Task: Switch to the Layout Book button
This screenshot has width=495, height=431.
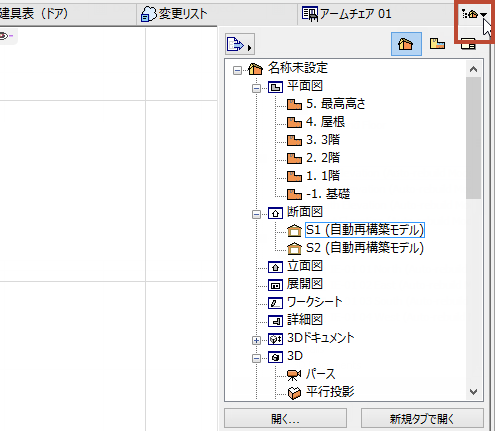Action: 468,44
